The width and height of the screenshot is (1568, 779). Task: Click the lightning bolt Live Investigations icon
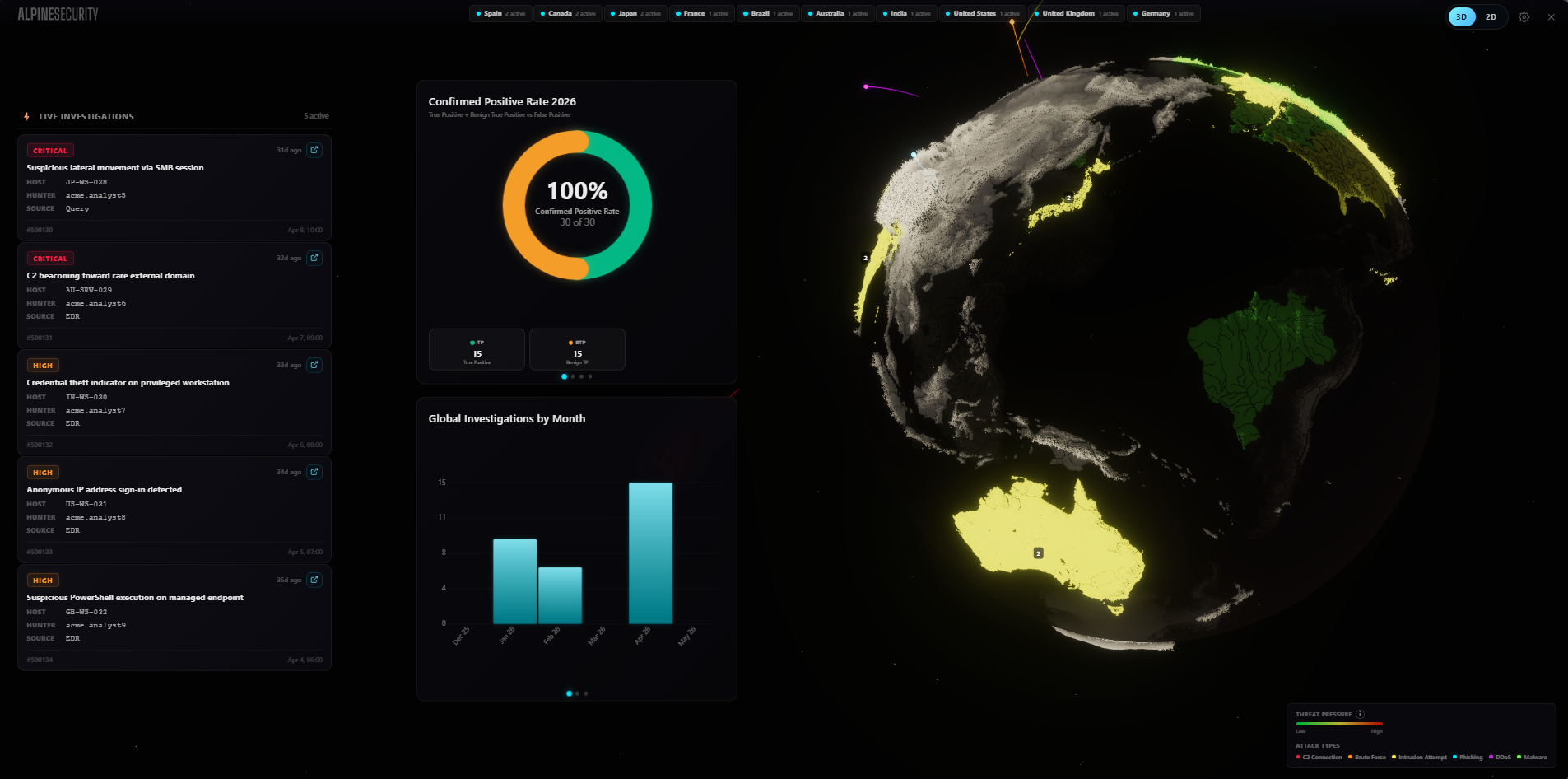click(26, 116)
